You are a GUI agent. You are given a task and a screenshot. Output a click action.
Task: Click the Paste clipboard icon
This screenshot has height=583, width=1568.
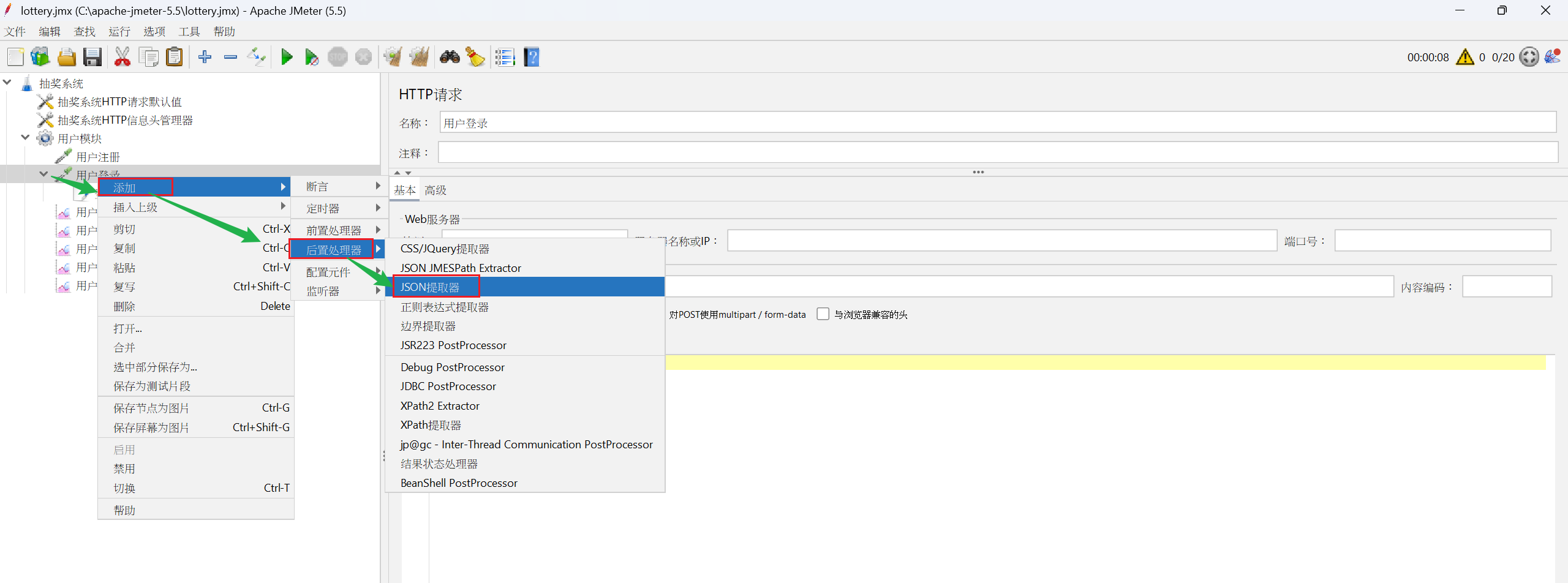tap(175, 57)
